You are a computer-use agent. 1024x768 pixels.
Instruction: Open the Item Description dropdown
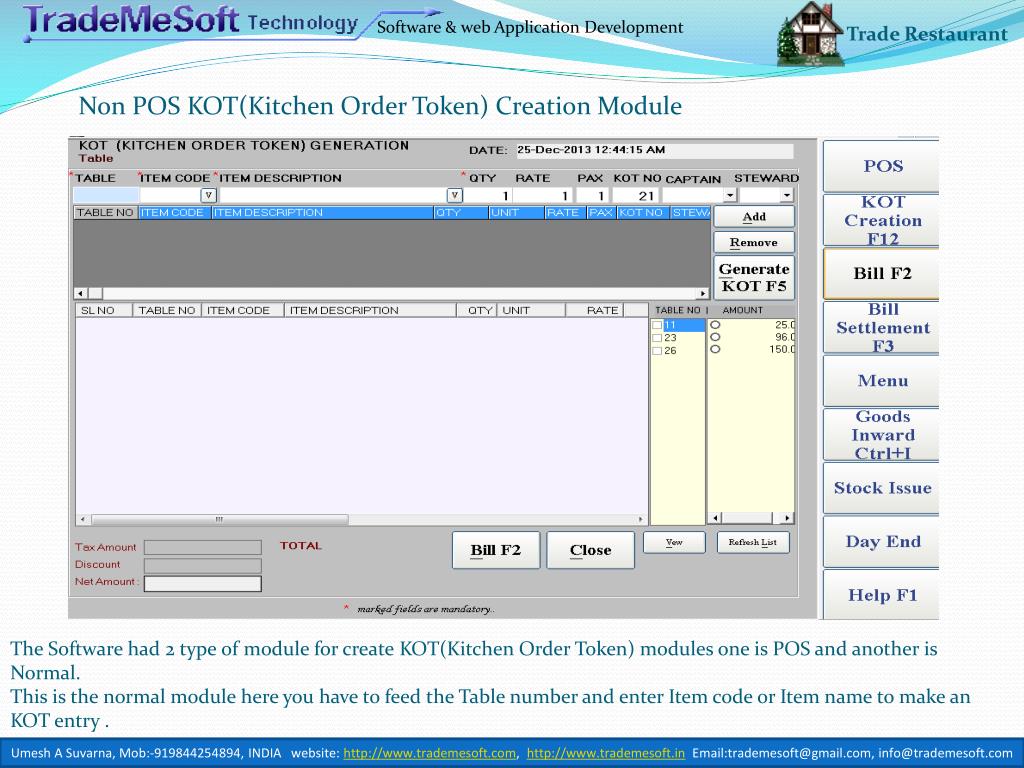[x=455, y=195]
